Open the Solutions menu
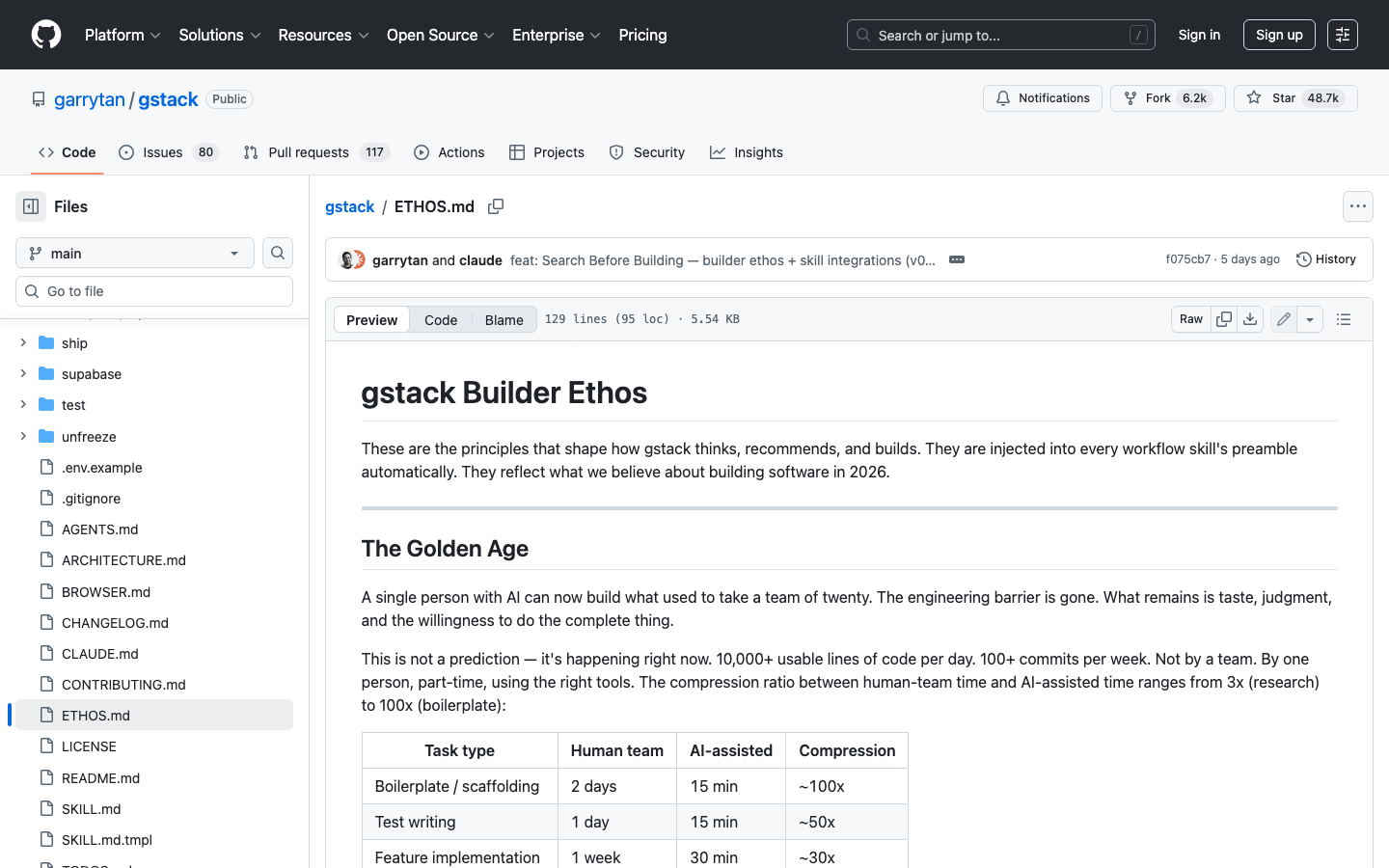Screen dimensions: 1389x868 point(220,35)
